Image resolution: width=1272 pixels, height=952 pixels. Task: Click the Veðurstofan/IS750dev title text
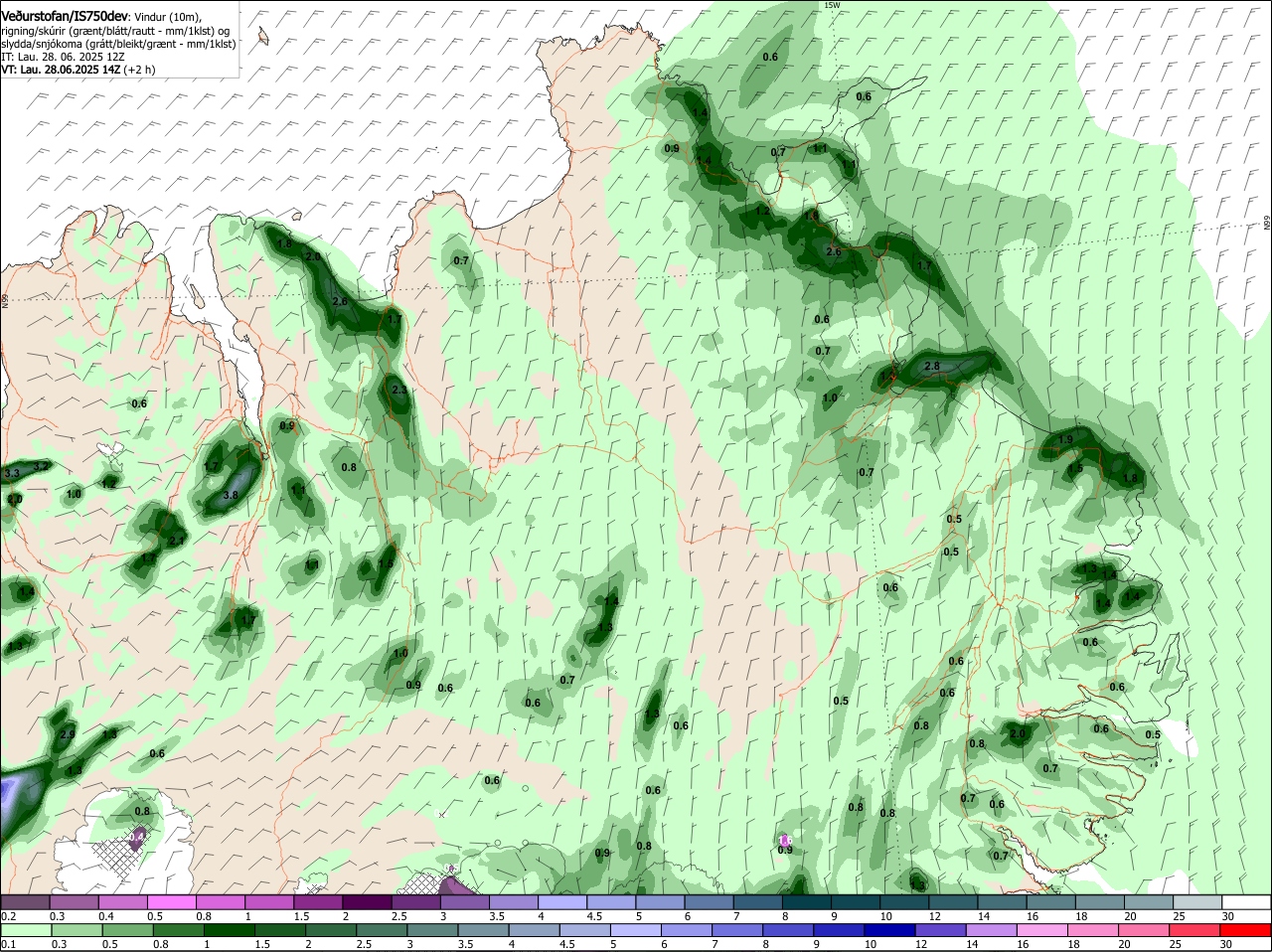coord(65,17)
